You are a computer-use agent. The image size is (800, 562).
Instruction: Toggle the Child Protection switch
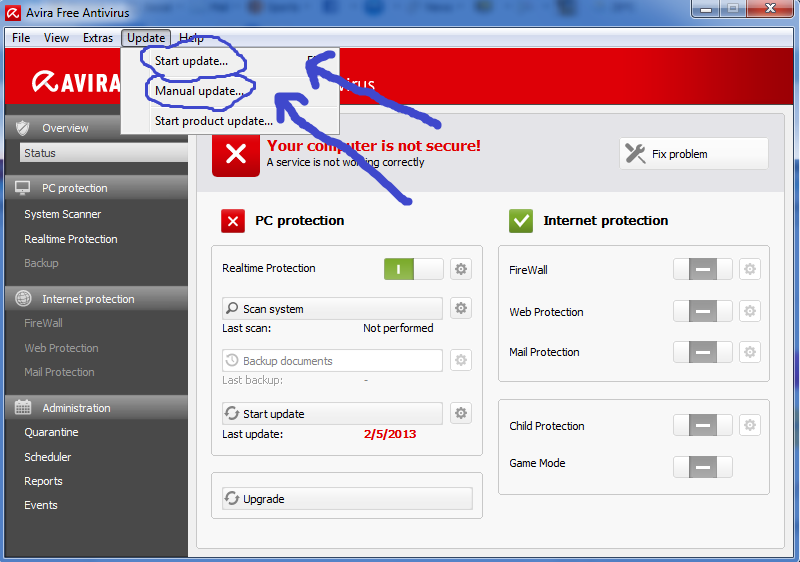703,425
